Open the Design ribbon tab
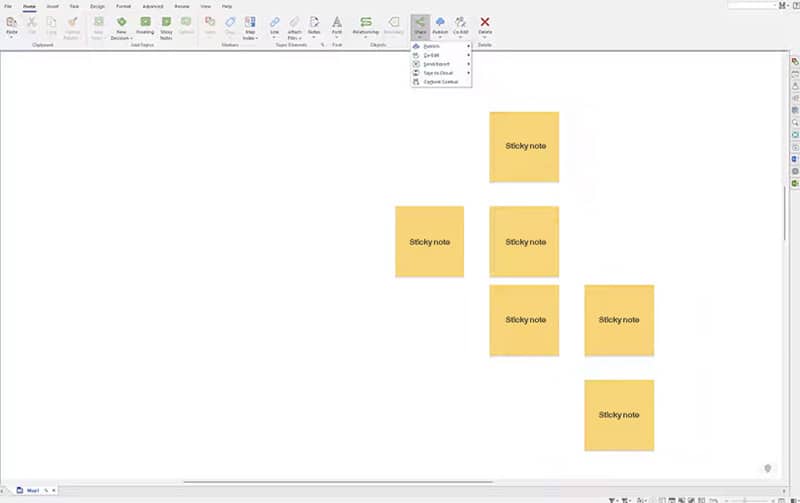Screen dimensions: 800x503 click(97, 6)
